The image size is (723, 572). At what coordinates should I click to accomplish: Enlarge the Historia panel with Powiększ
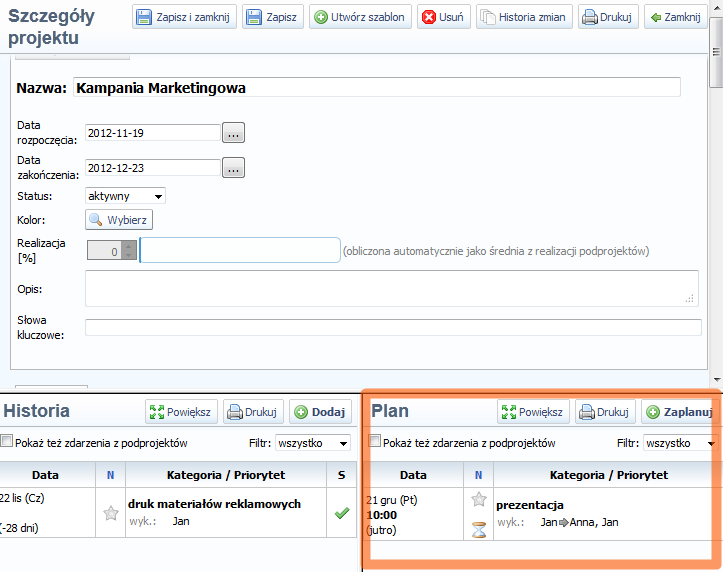(x=181, y=411)
